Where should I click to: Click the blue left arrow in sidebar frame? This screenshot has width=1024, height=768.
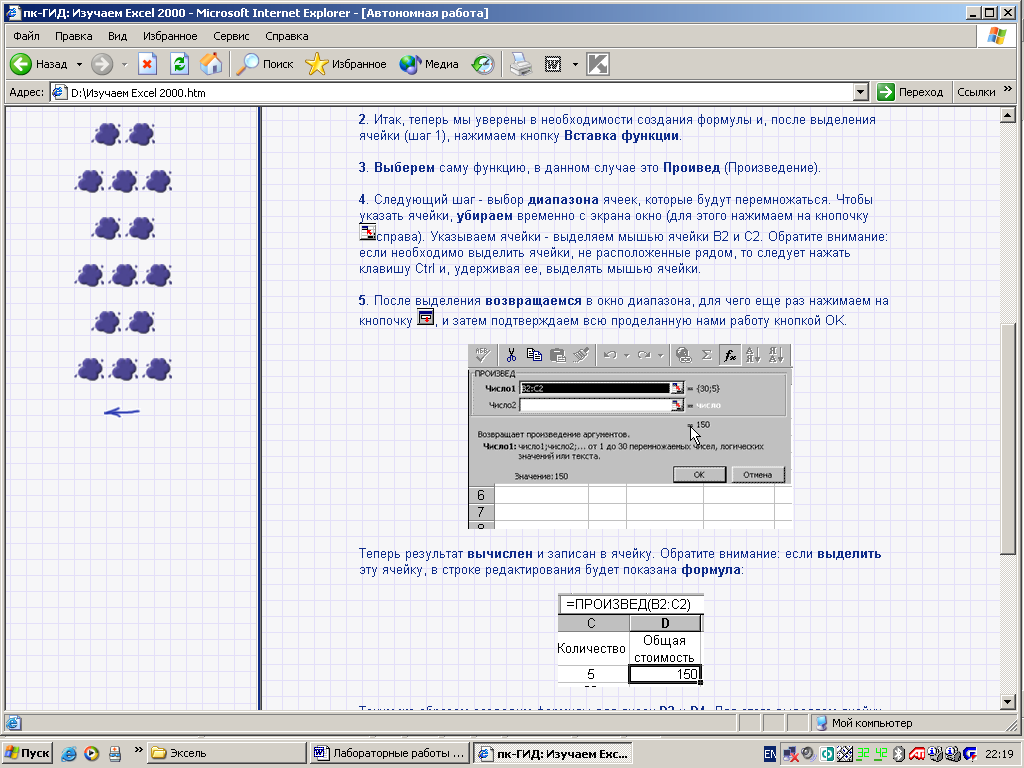[x=121, y=412]
